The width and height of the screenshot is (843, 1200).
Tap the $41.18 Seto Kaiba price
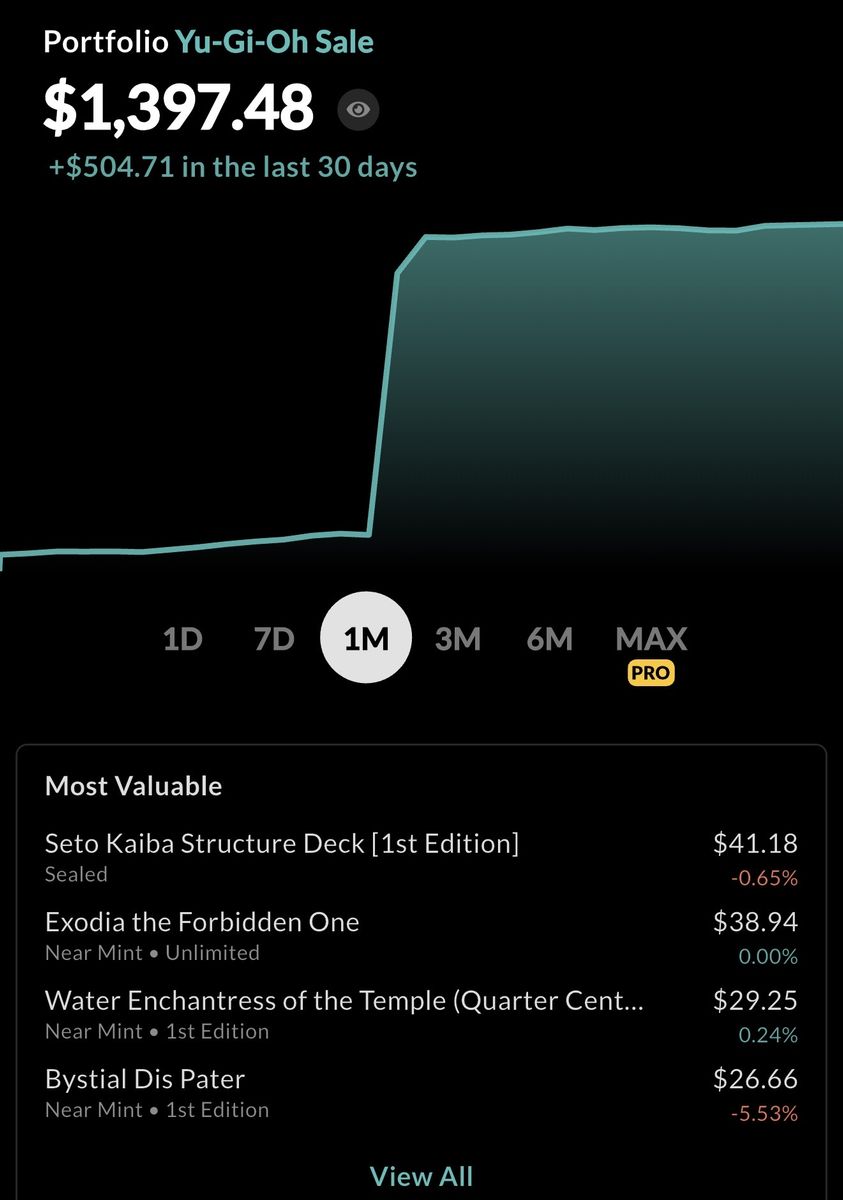755,843
